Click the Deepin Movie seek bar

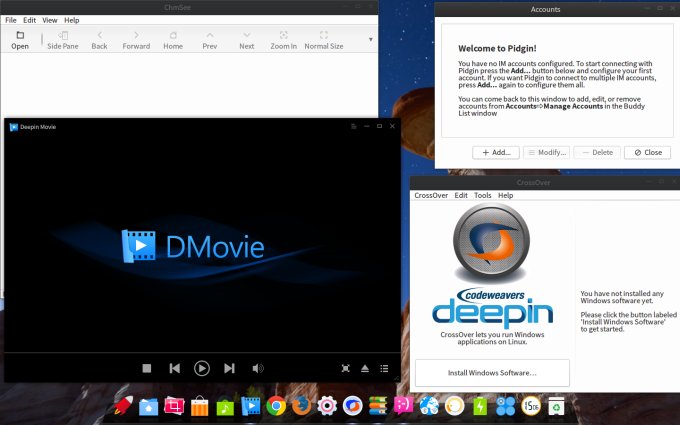click(x=200, y=352)
